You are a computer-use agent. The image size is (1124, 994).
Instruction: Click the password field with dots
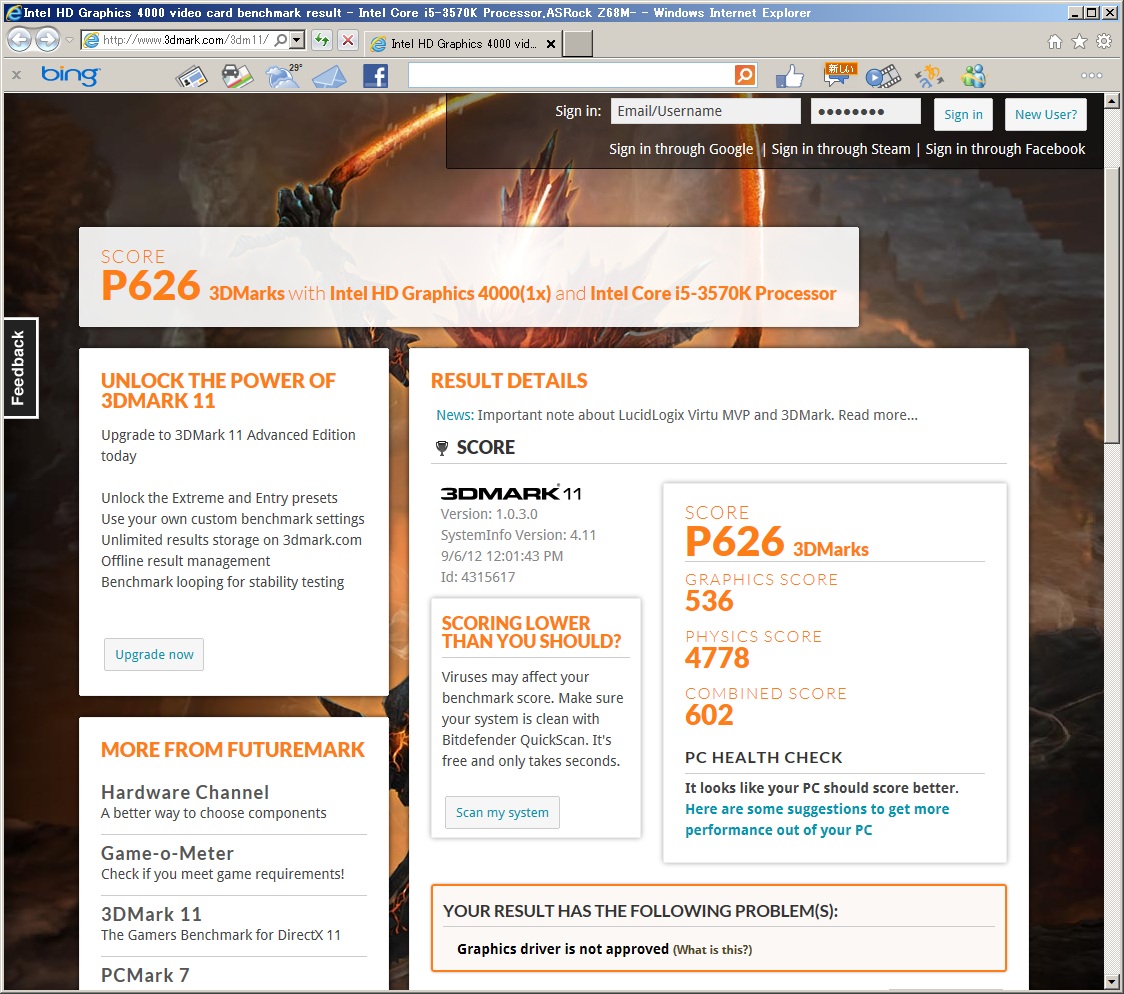click(865, 111)
